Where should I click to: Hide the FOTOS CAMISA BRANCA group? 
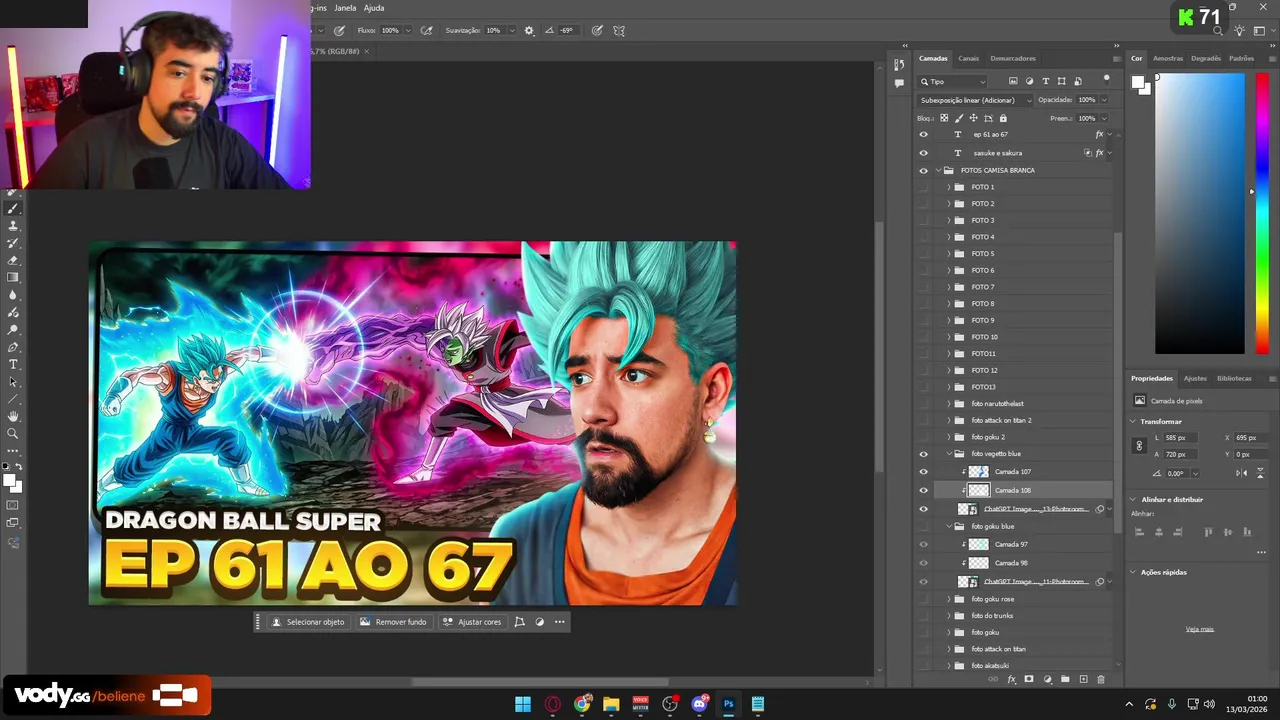923,170
